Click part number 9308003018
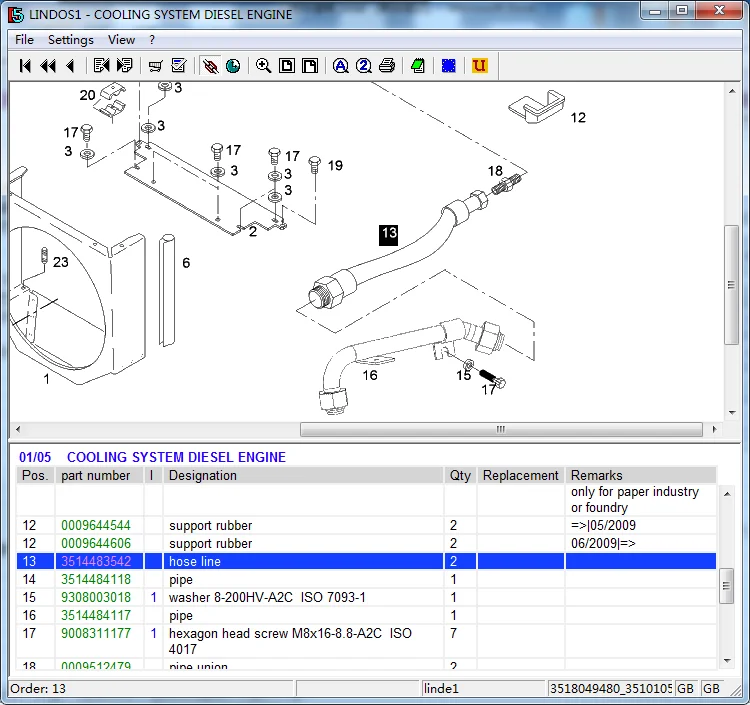 click(x=96, y=597)
